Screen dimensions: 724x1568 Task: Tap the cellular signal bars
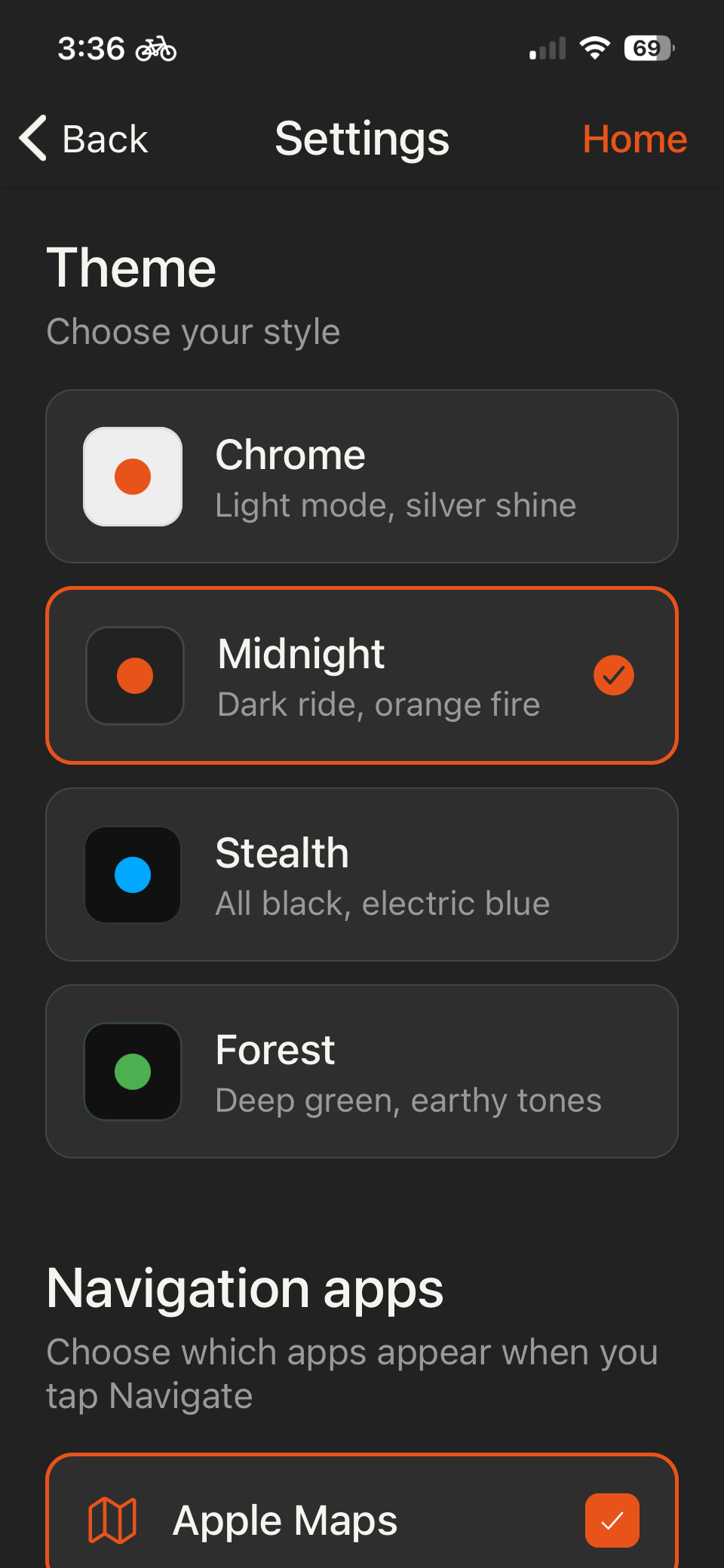click(548, 49)
